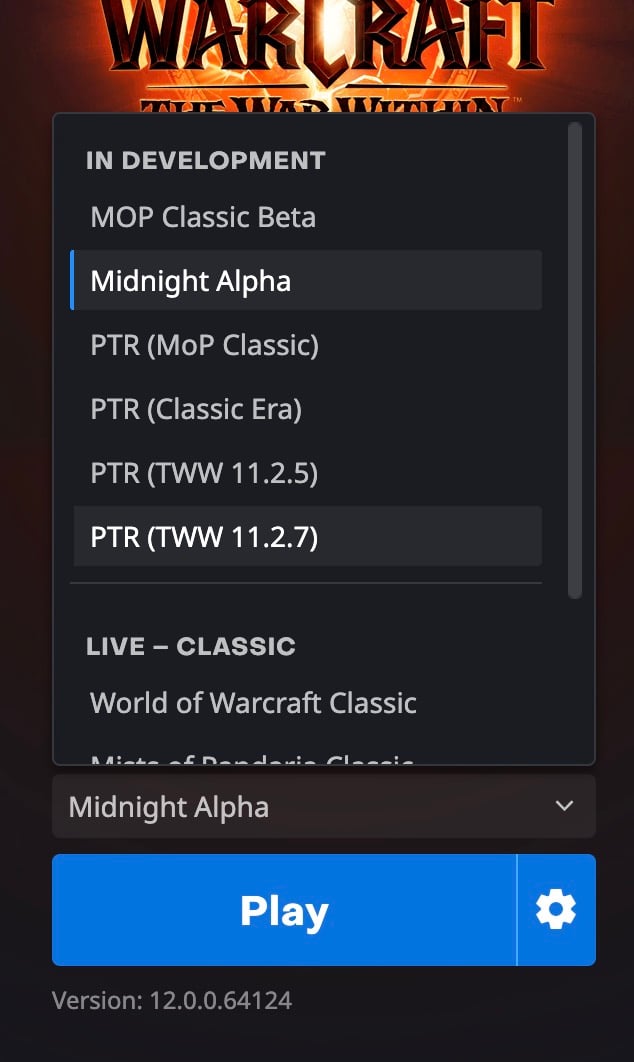The image size is (634, 1062).
Task: Select partially visible Mists of Pandaria Classic
Action: (x=252, y=761)
